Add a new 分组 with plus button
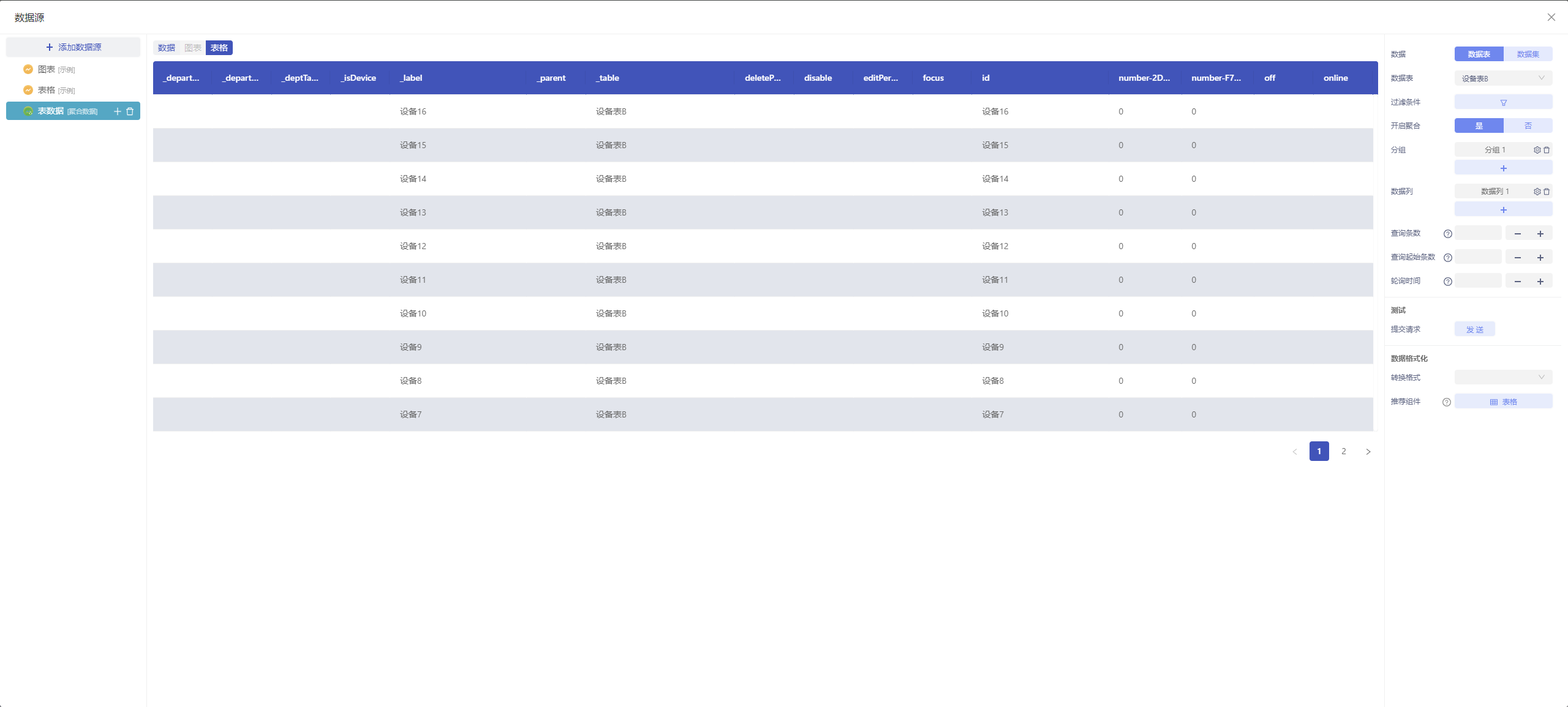Image resolution: width=1568 pixels, height=707 pixels. (1503, 168)
